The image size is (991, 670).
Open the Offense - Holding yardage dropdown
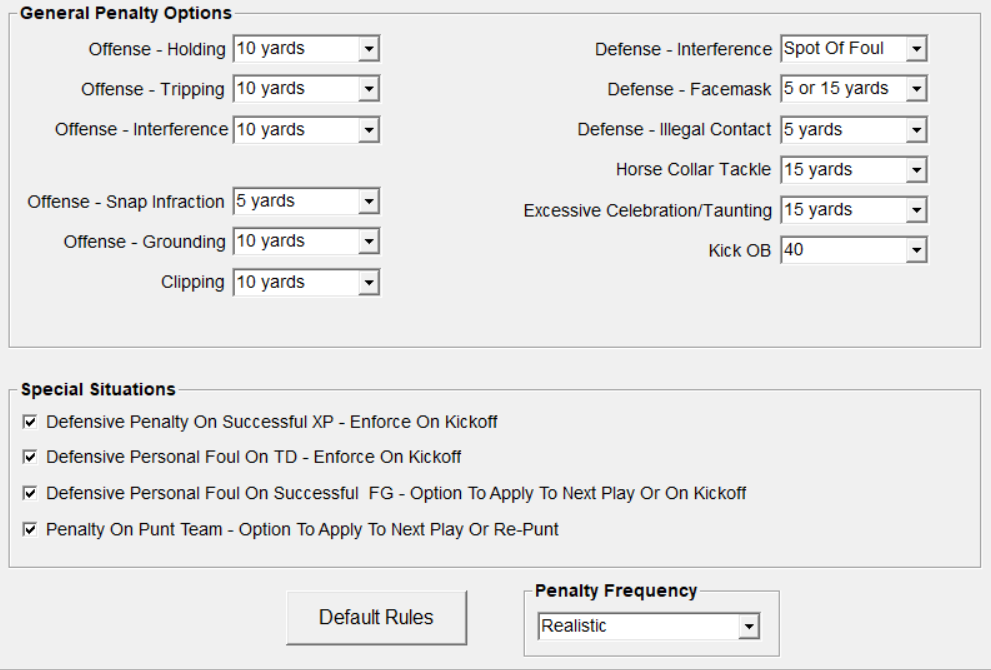(x=369, y=48)
